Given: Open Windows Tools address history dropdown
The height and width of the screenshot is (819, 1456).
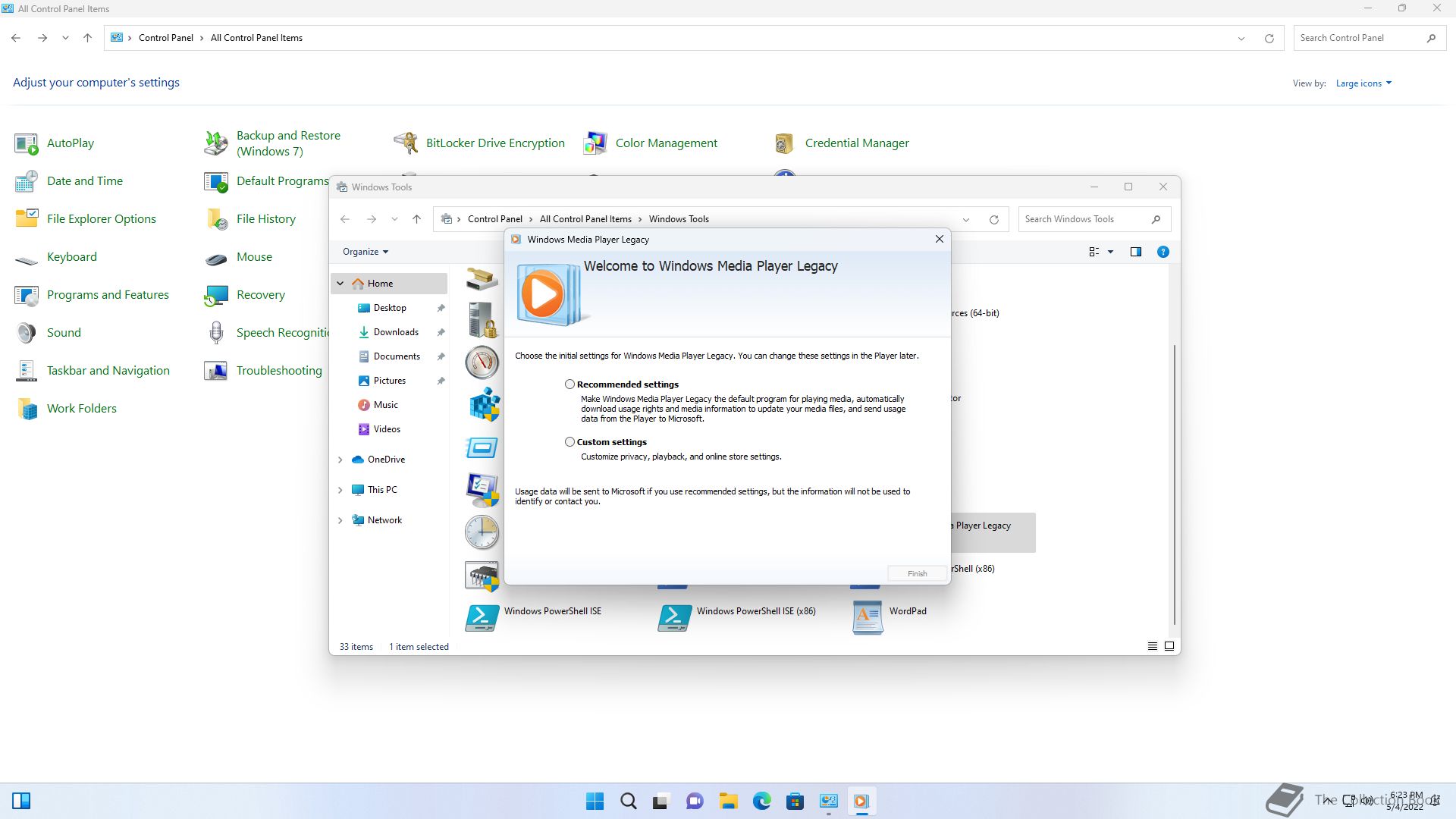Looking at the screenshot, I should [x=966, y=219].
